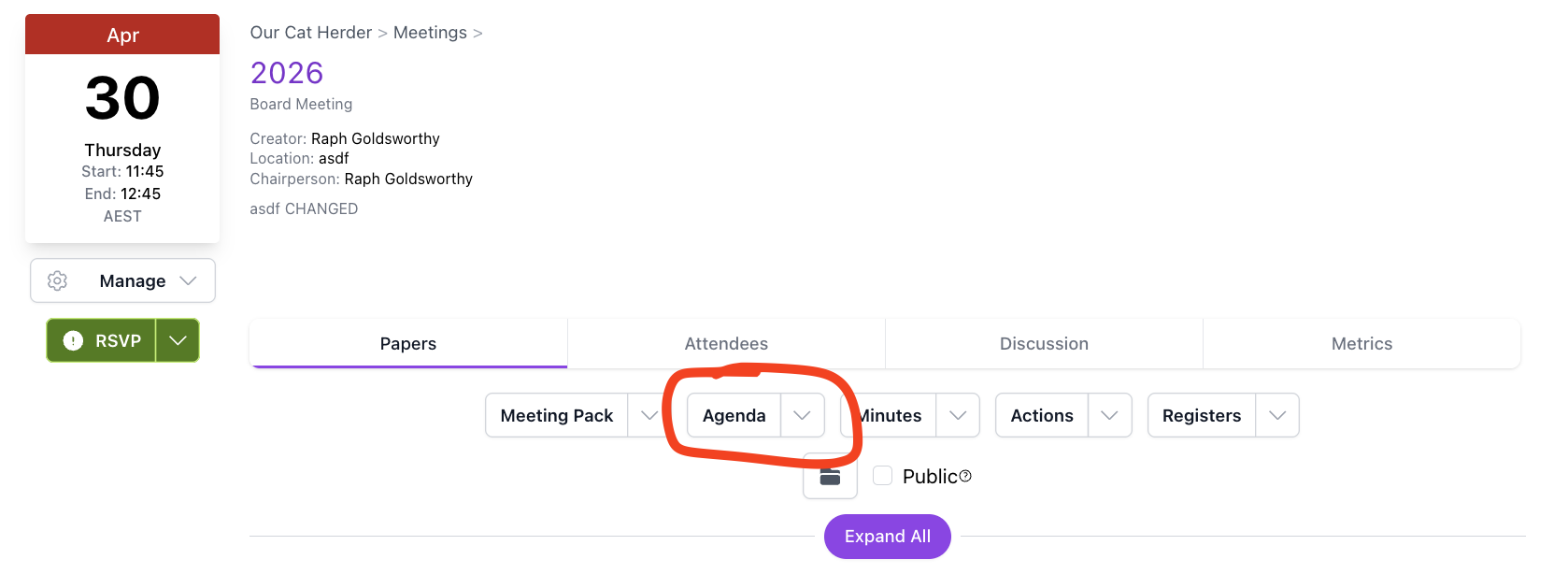
Task: Click the question mark help icon beside Public
Action: 964,476
